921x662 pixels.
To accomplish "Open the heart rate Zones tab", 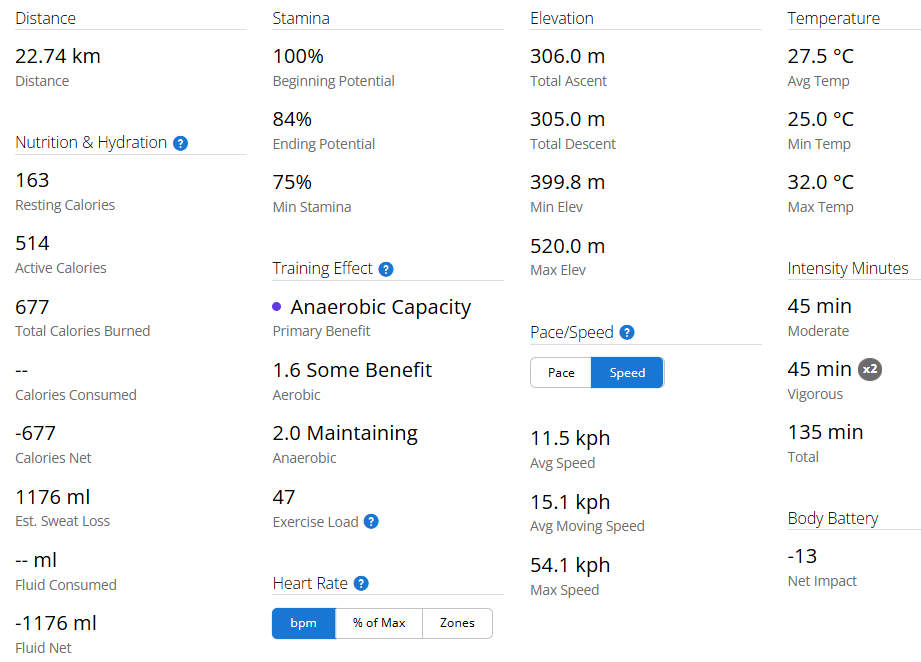I will tap(457, 623).
